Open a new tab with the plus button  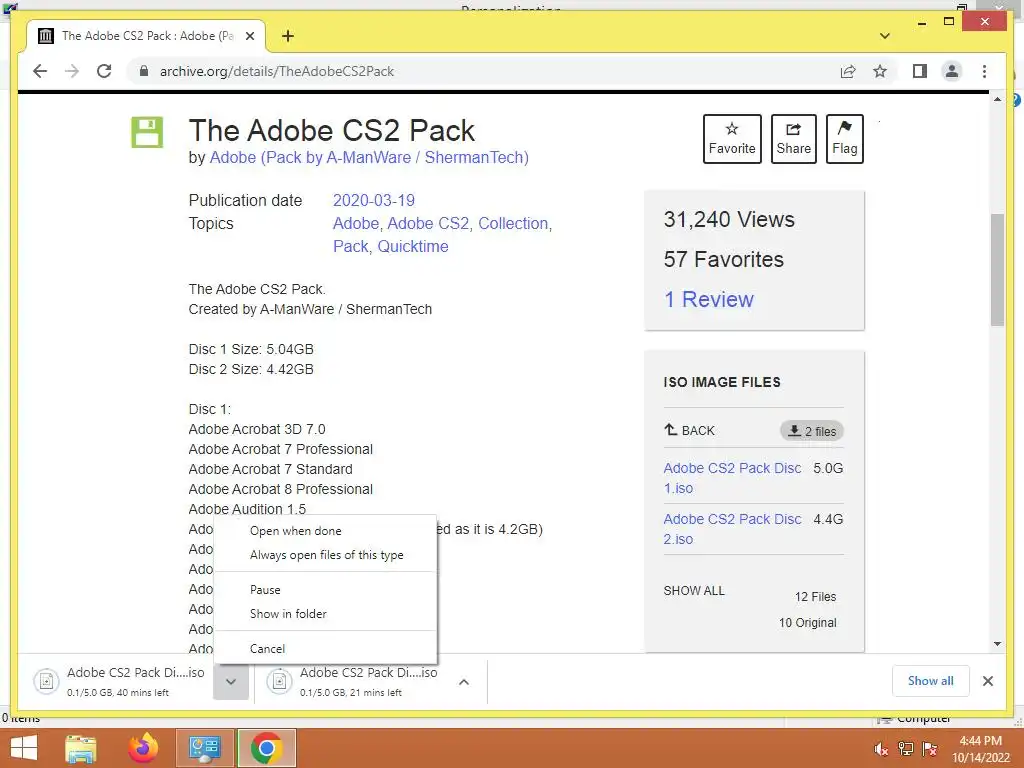click(x=287, y=36)
